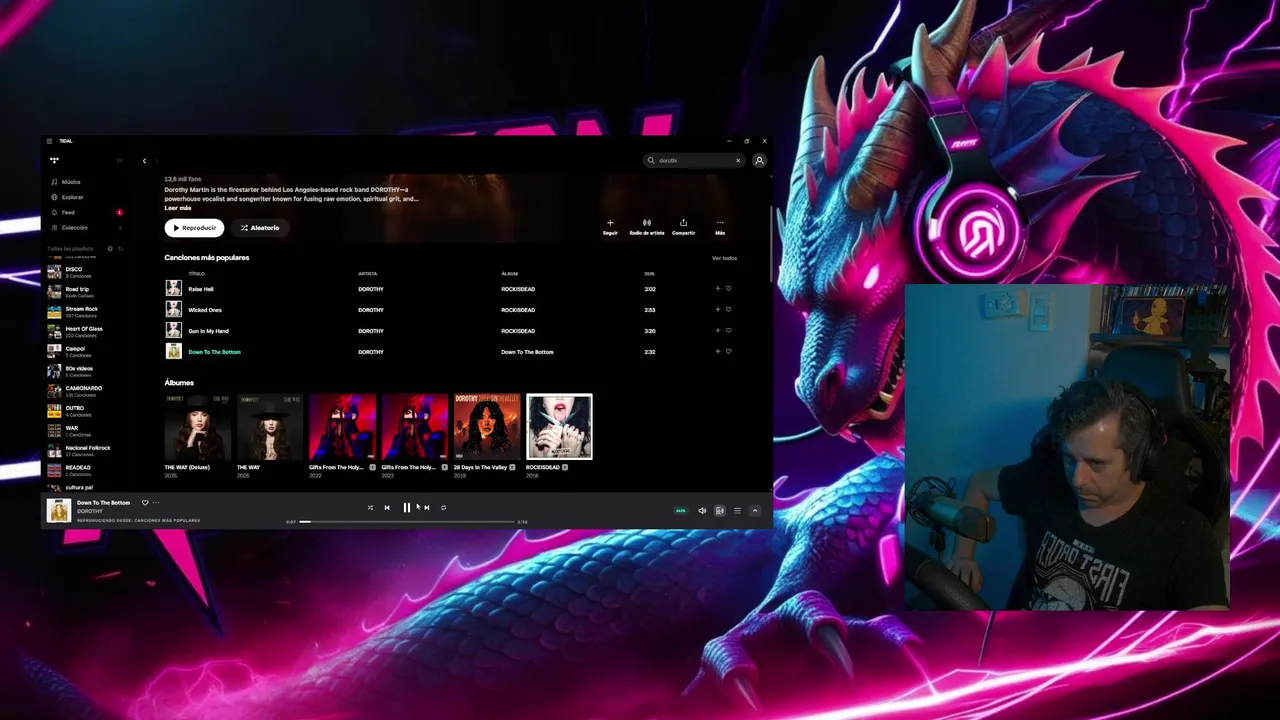This screenshot has width=1280, height=720.
Task: Open the TIDAL hamburger menu
Action: coord(49,141)
